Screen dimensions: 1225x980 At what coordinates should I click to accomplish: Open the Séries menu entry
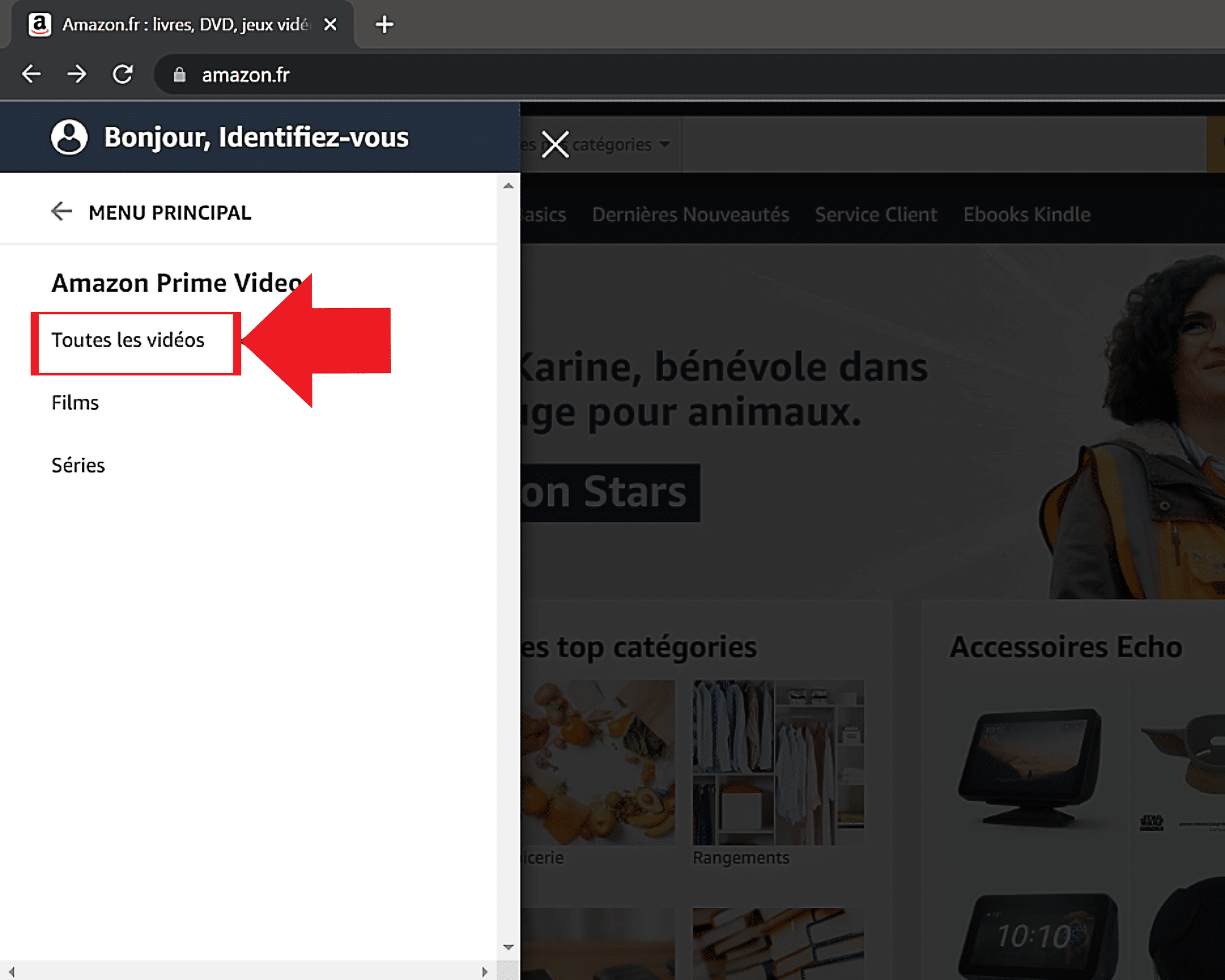click(78, 465)
